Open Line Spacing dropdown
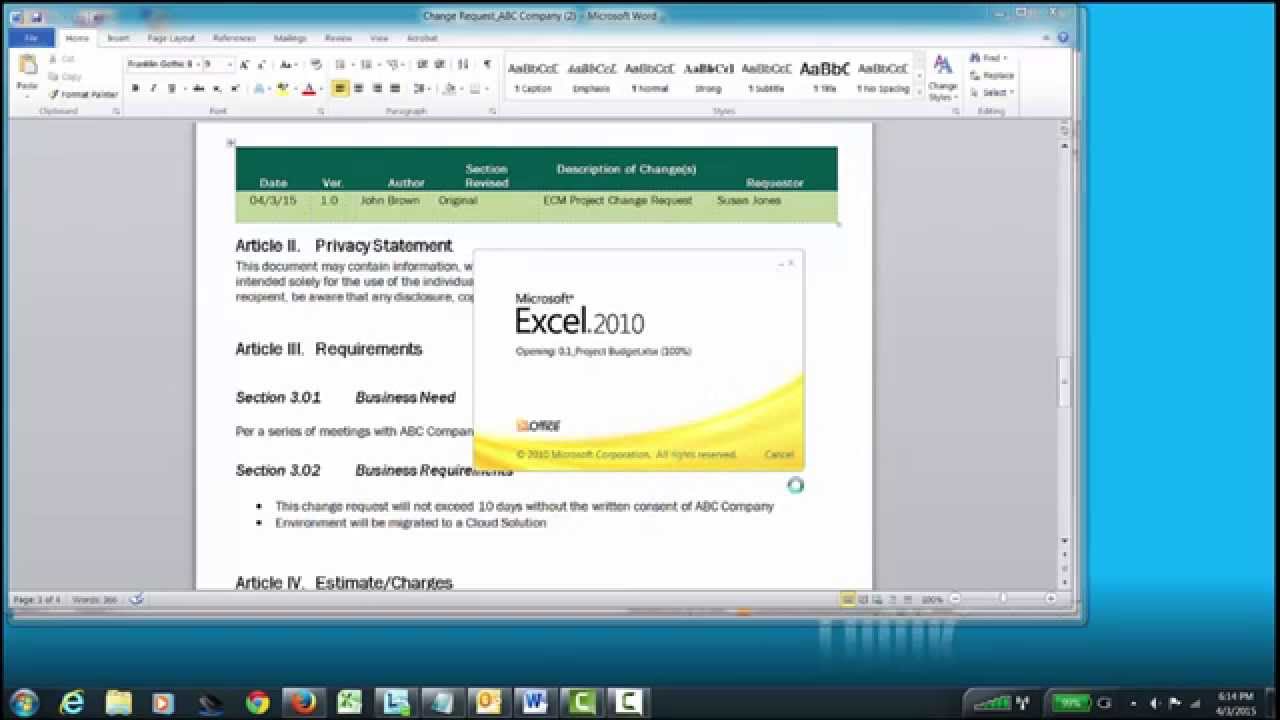The image size is (1280, 720). [x=422, y=89]
